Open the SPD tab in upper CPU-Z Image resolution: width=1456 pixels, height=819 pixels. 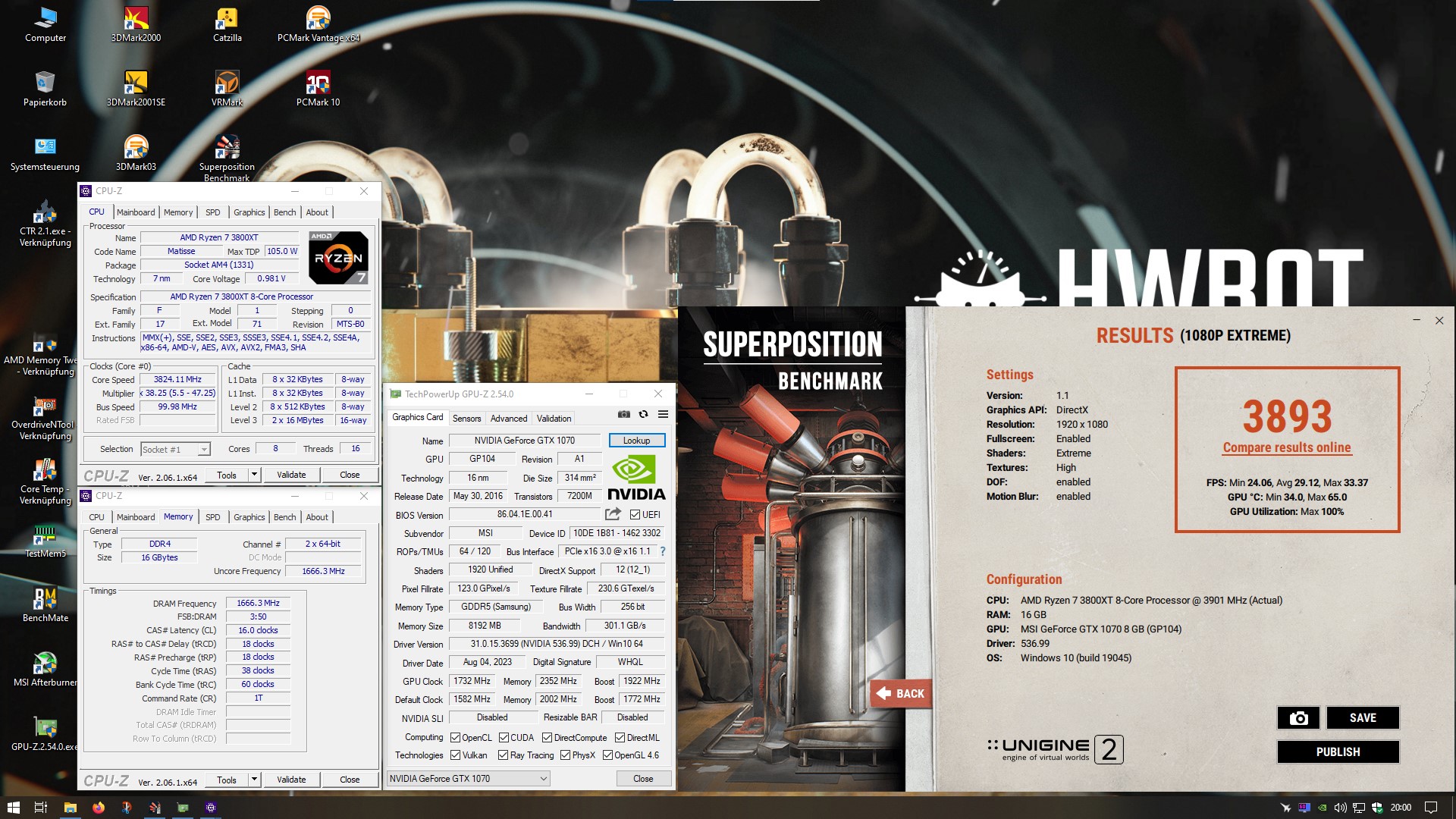213,212
